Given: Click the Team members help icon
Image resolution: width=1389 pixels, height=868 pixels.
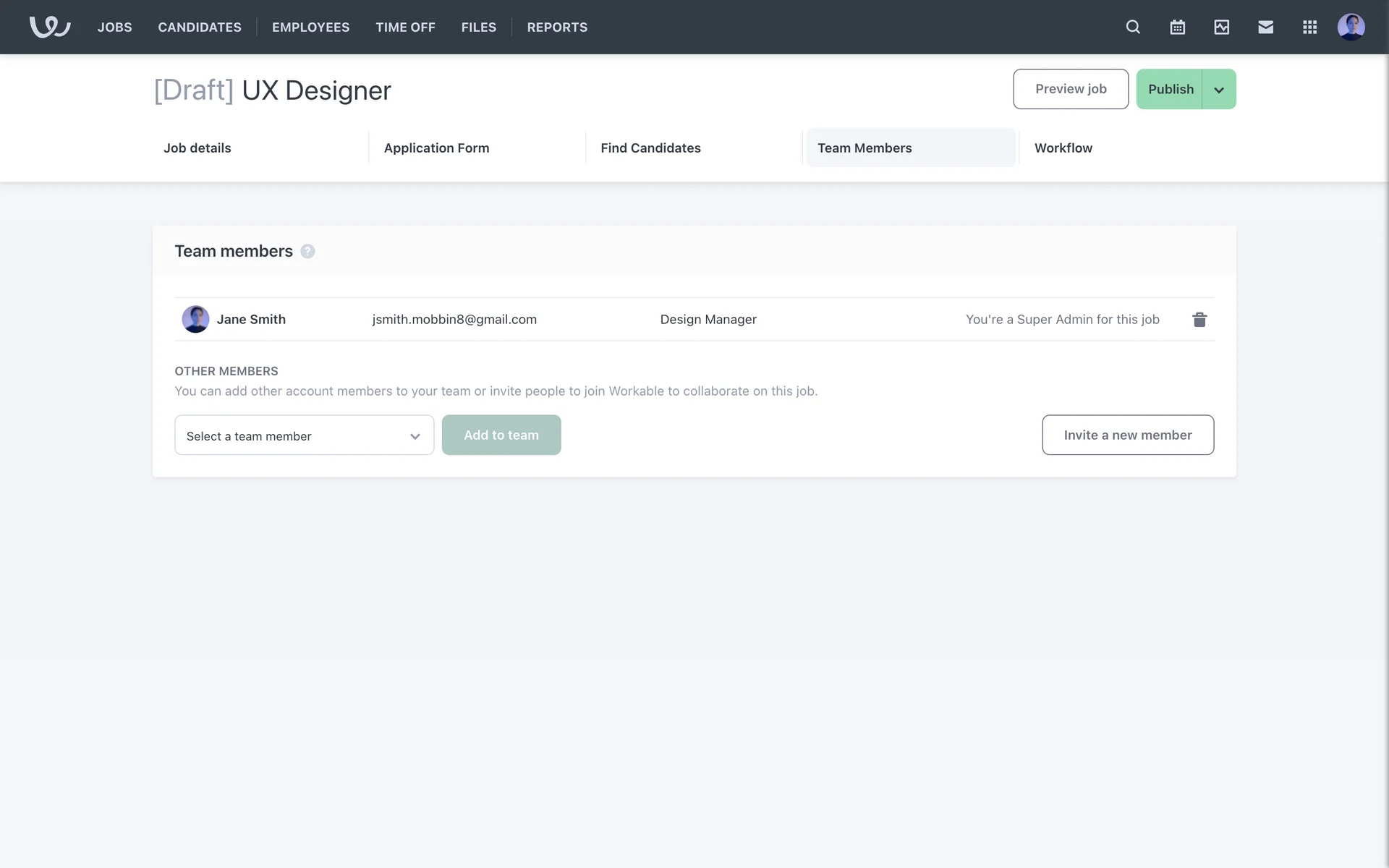Looking at the screenshot, I should click(x=307, y=251).
